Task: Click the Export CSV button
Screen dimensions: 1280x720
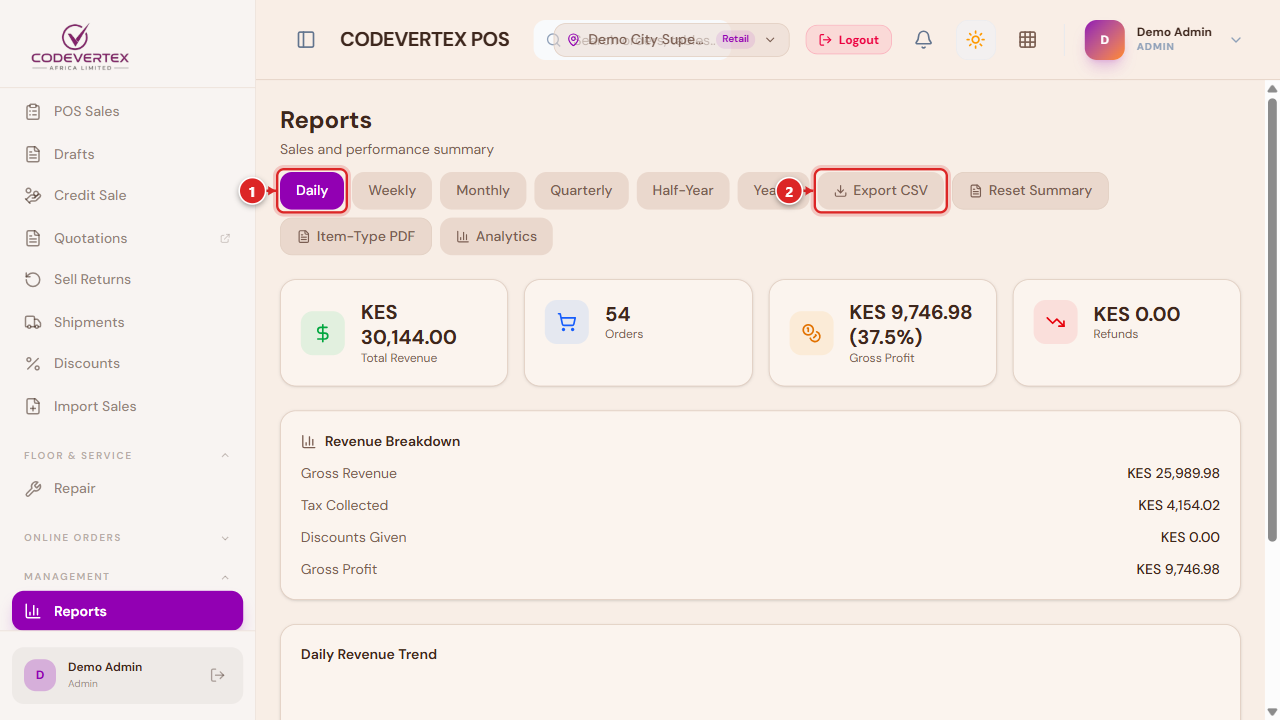Action: coord(881,190)
